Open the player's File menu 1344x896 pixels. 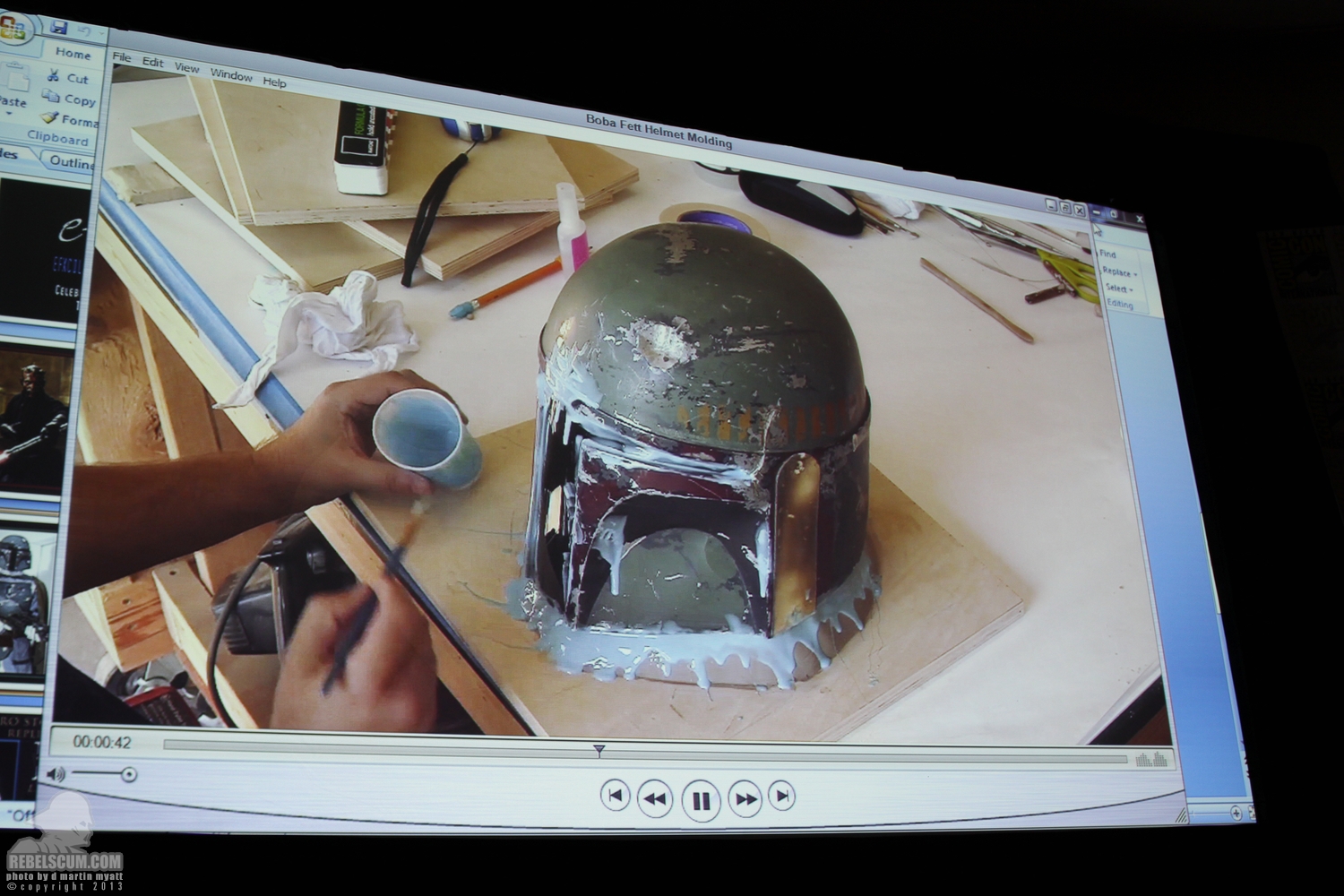point(122,58)
